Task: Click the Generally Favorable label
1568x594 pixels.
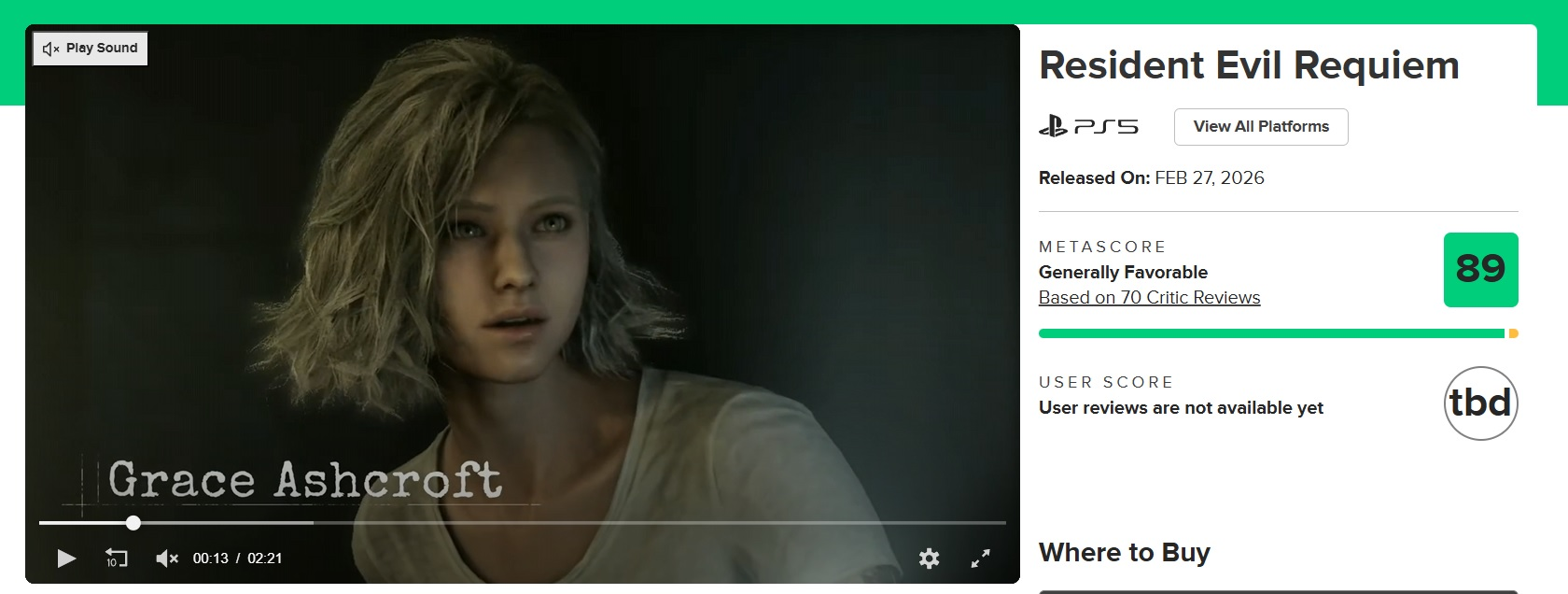Action: 1123,273
